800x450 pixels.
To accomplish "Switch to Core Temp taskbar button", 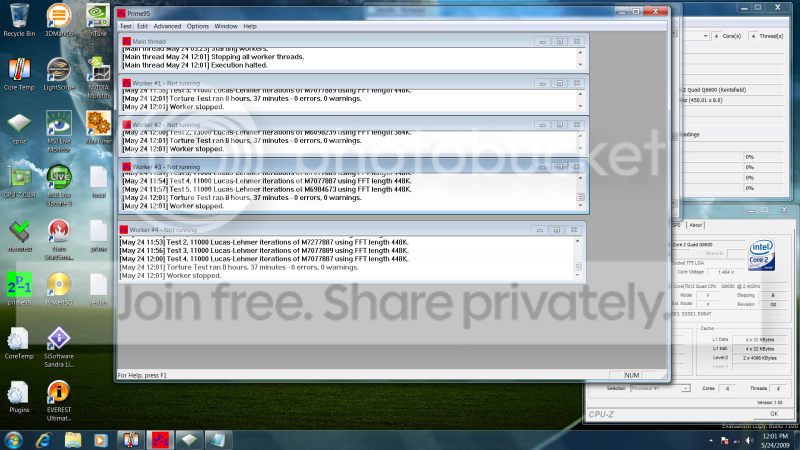I will [131, 440].
